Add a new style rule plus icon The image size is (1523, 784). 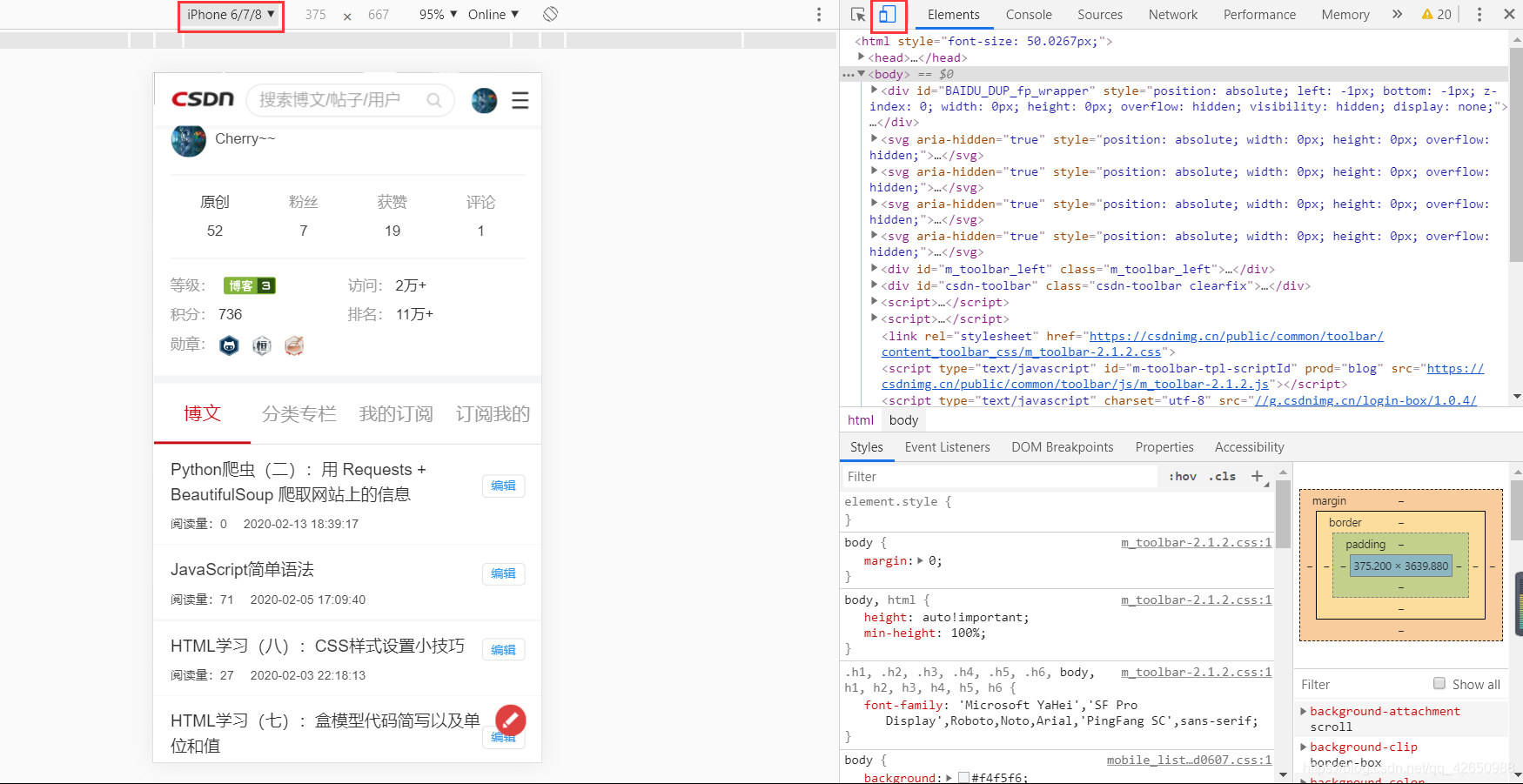pyautogui.click(x=1257, y=476)
